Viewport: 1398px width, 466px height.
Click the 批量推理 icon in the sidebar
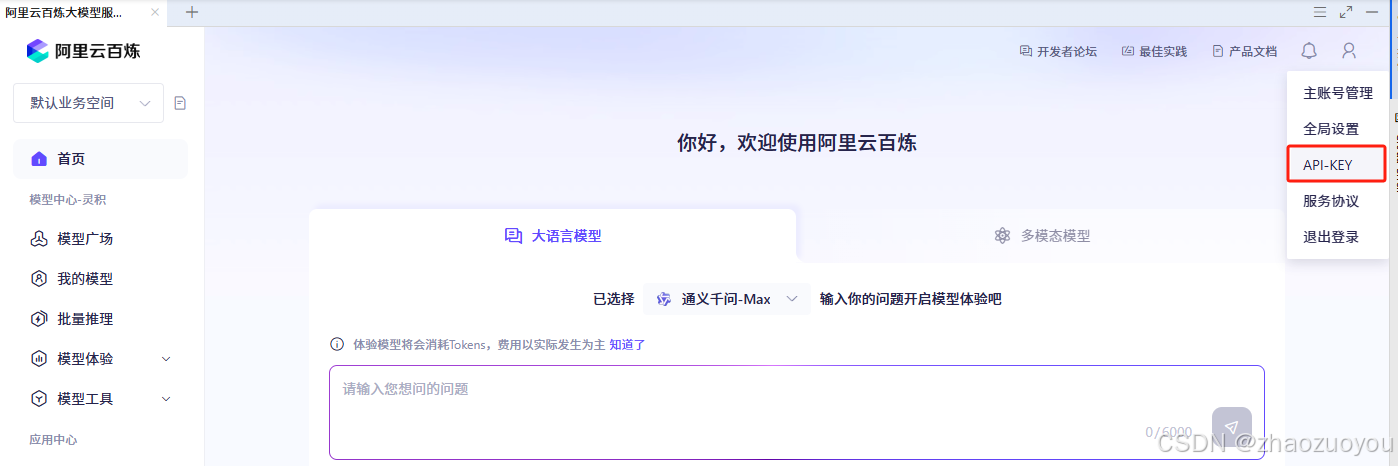(x=39, y=319)
